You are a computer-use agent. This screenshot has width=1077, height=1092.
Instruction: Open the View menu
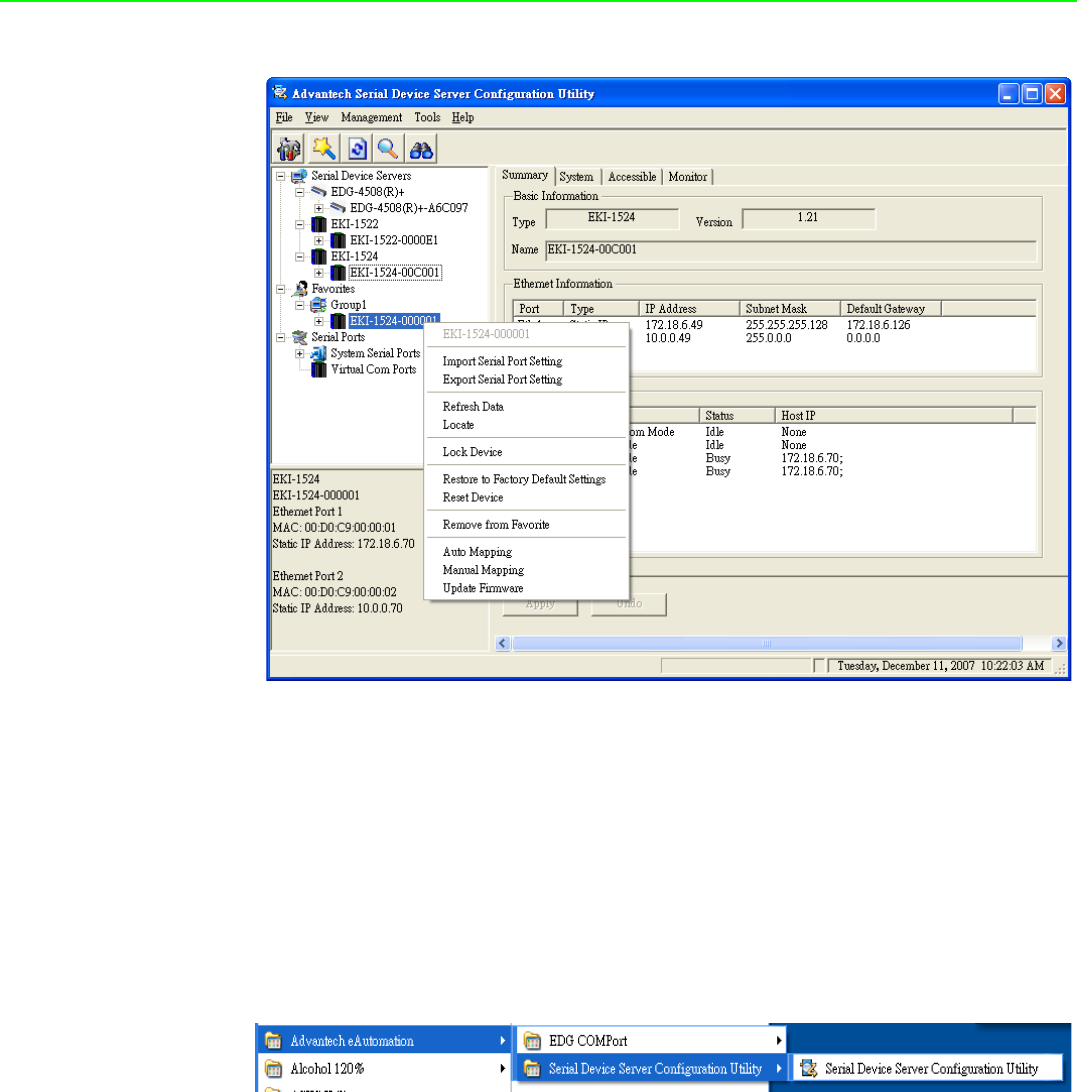[316, 118]
